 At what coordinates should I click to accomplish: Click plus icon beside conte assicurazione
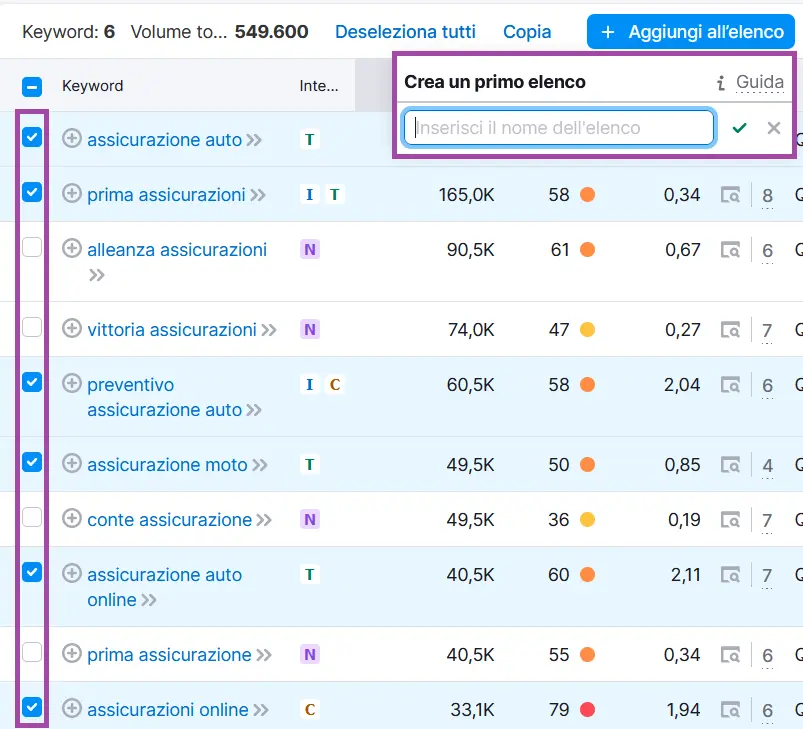pos(72,519)
